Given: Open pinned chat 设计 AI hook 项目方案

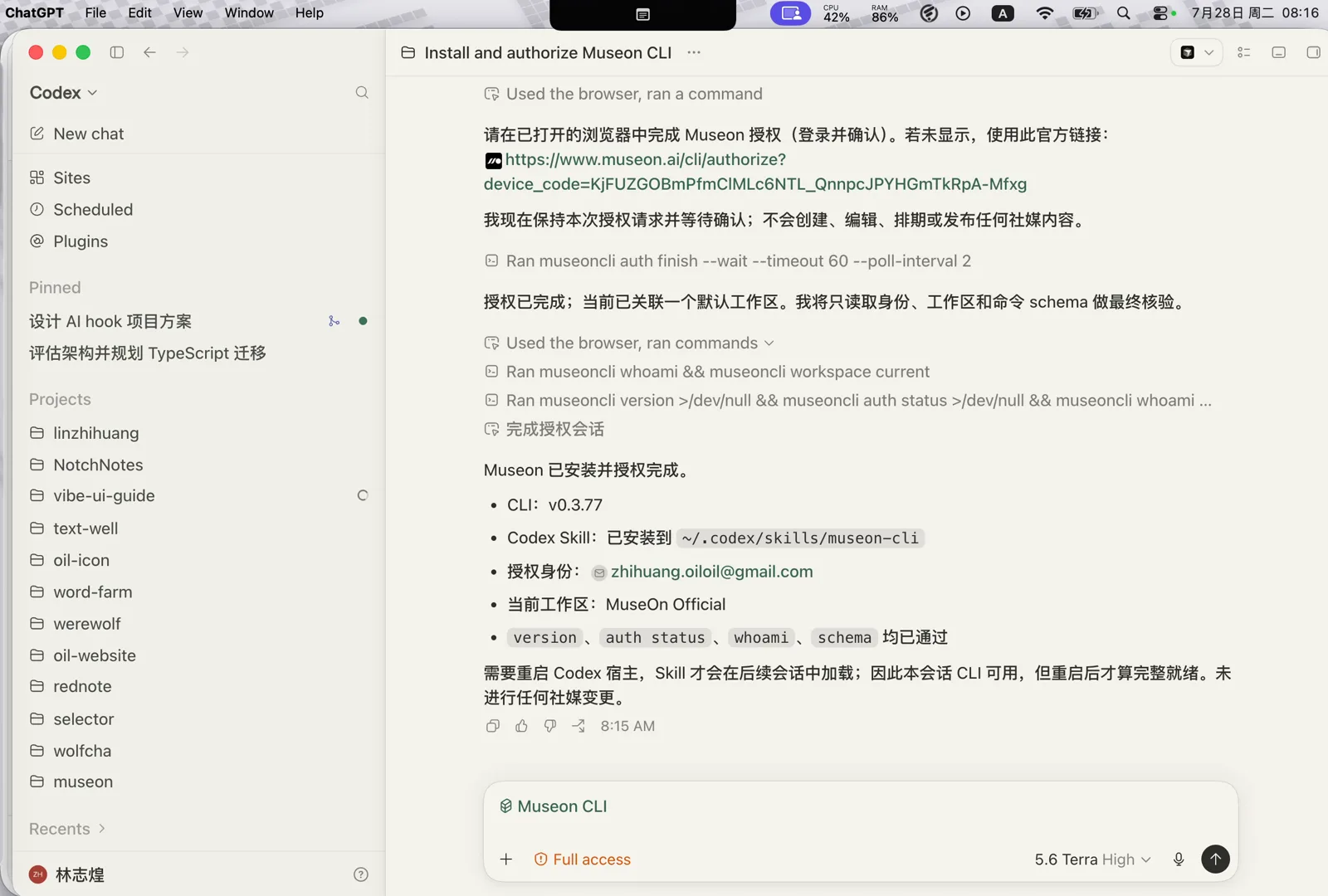Looking at the screenshot, I should coord(110,321).
